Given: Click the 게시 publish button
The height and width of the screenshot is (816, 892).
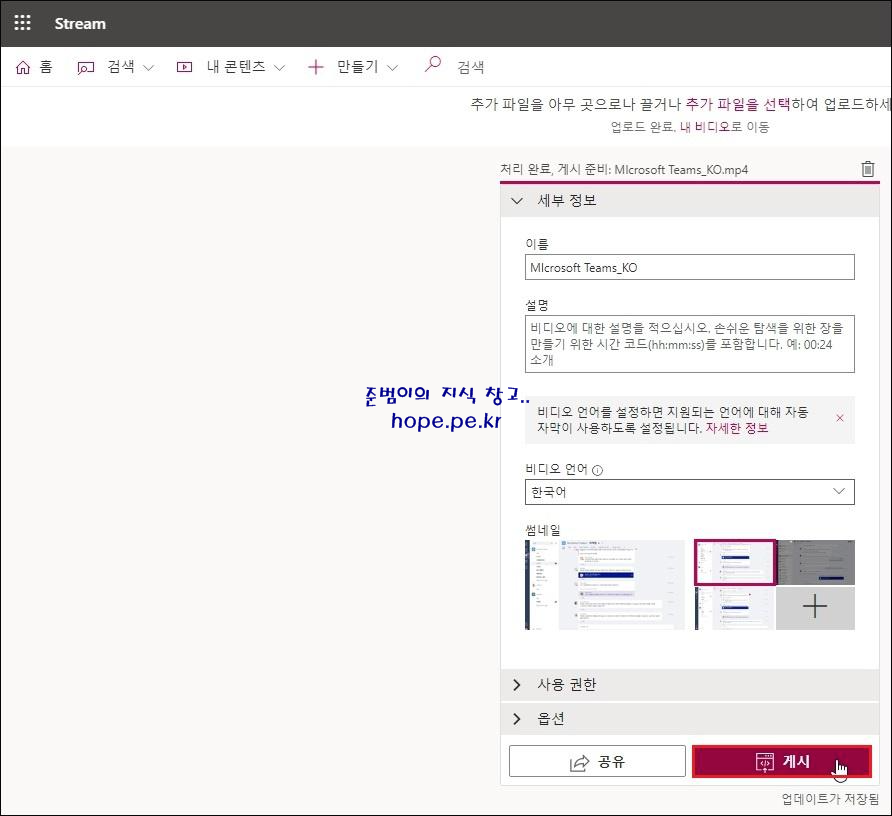Looking at the screenshot, I should [x=782, y=761].
